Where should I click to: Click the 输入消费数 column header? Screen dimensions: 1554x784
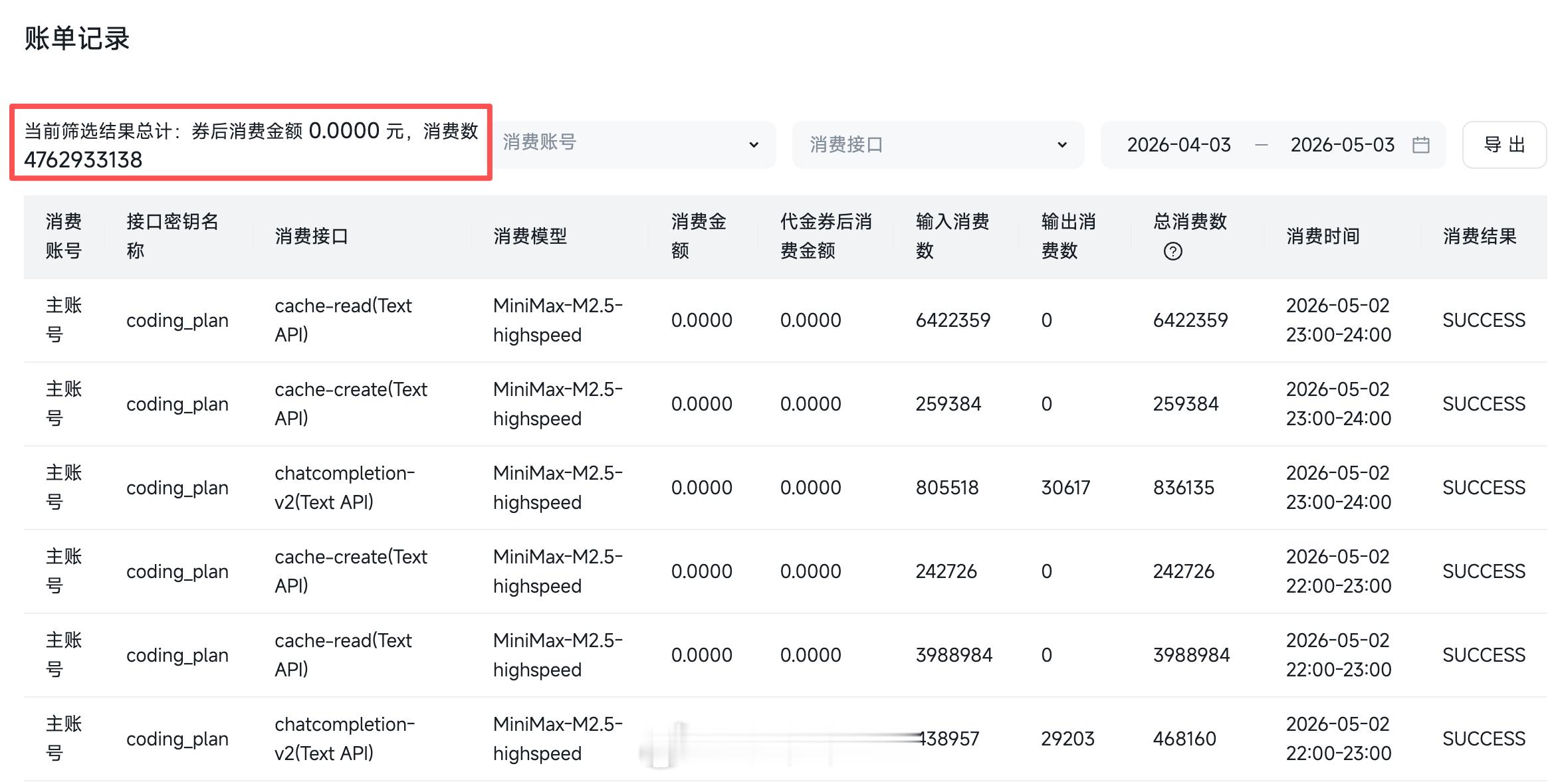(952, 237)
